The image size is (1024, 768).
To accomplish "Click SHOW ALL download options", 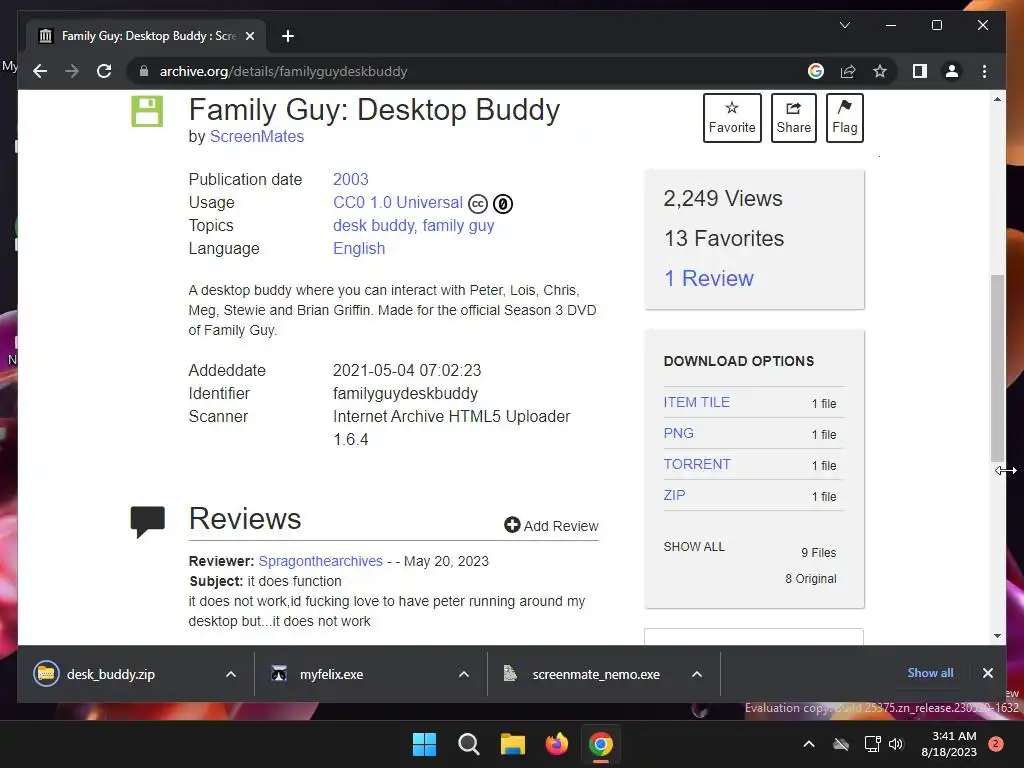I will 694,547.
